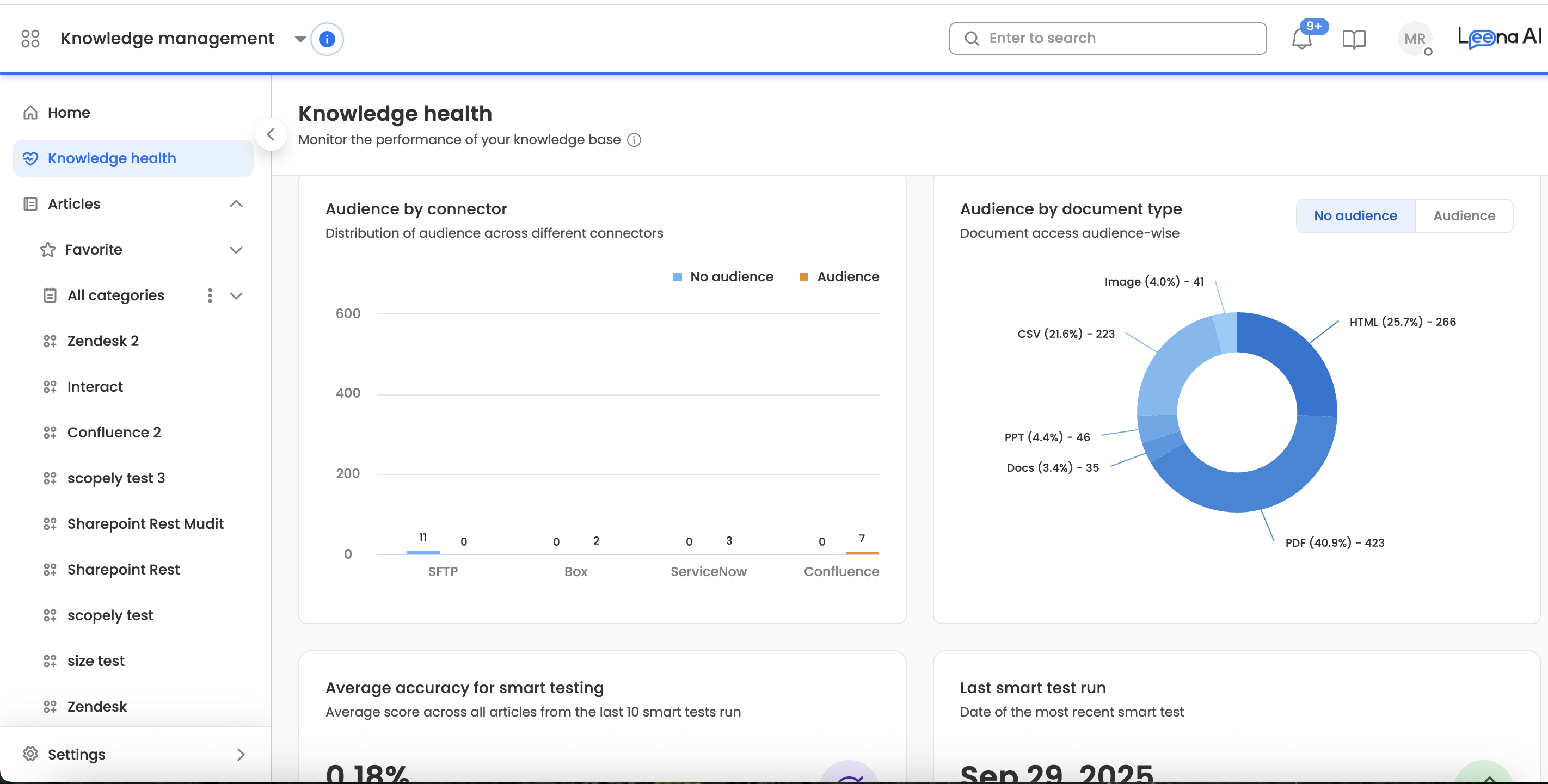Click info icon next to knowledge base subtitle
Screen dimensions: 1548x784
click(x=634, y=140)
